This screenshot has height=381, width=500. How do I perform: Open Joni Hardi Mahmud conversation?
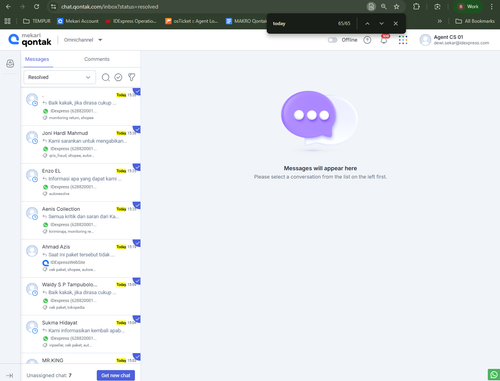click(81, 144)
